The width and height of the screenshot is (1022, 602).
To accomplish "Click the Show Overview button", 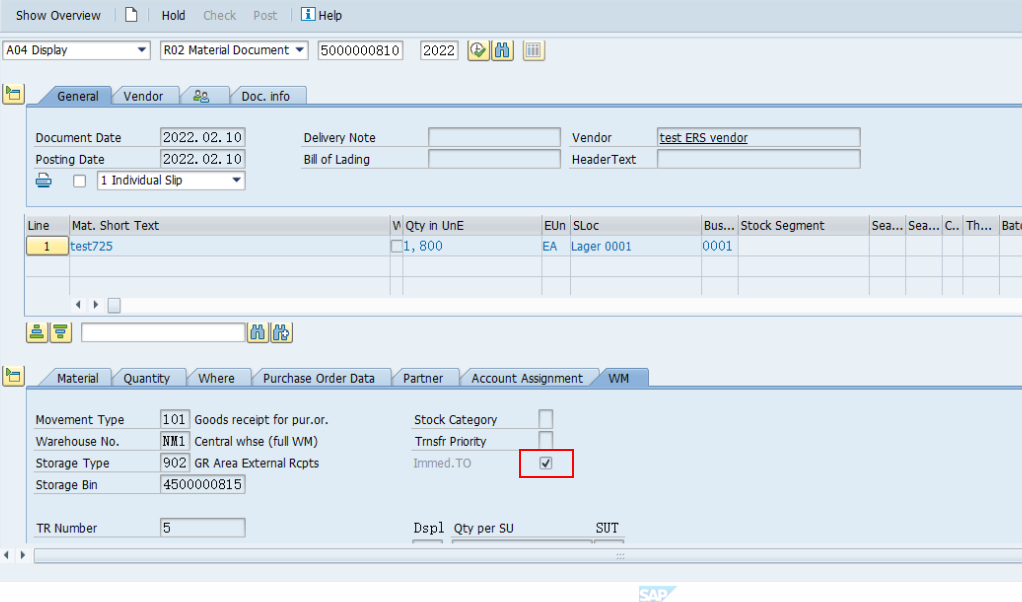I will (57, 15).
